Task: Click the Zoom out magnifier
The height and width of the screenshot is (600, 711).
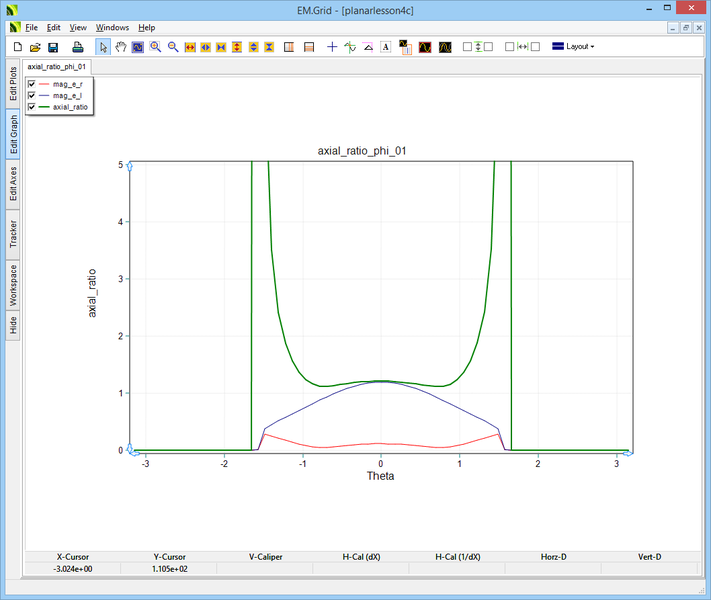Action: (173, 47)
